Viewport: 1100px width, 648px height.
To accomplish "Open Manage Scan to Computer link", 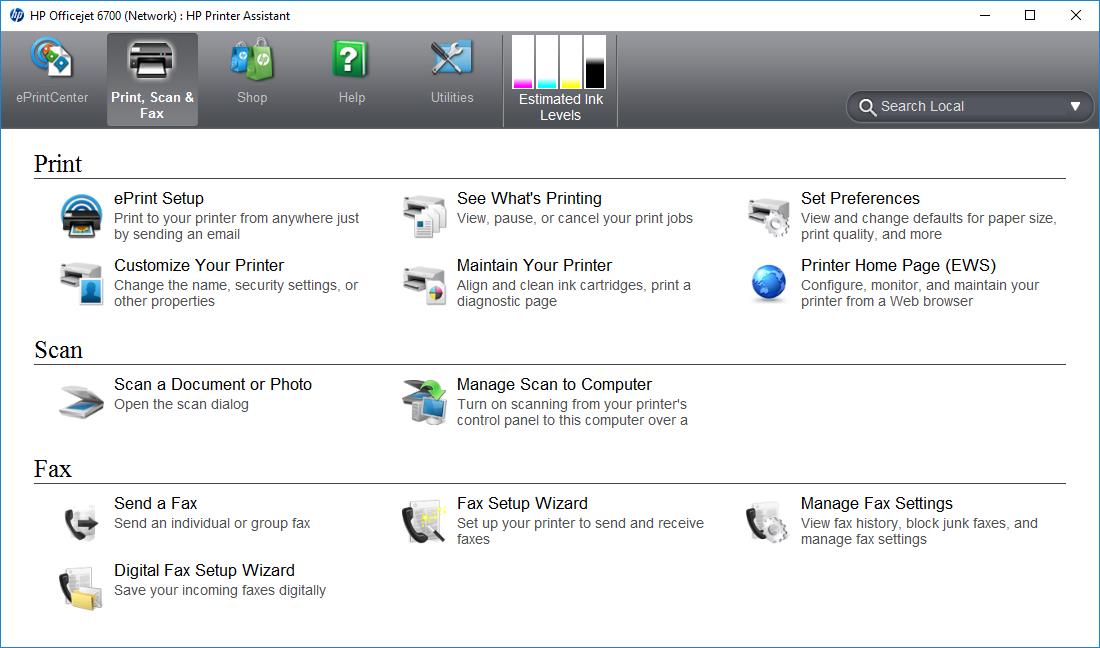I will 554,384.
